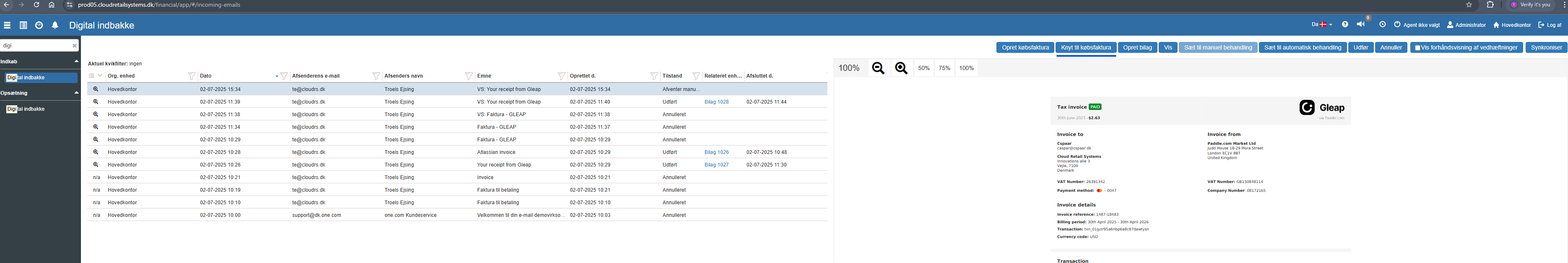This screenshot has width=1568, height=263.
Task: Click the Vis button
Action: point(1168,47)
